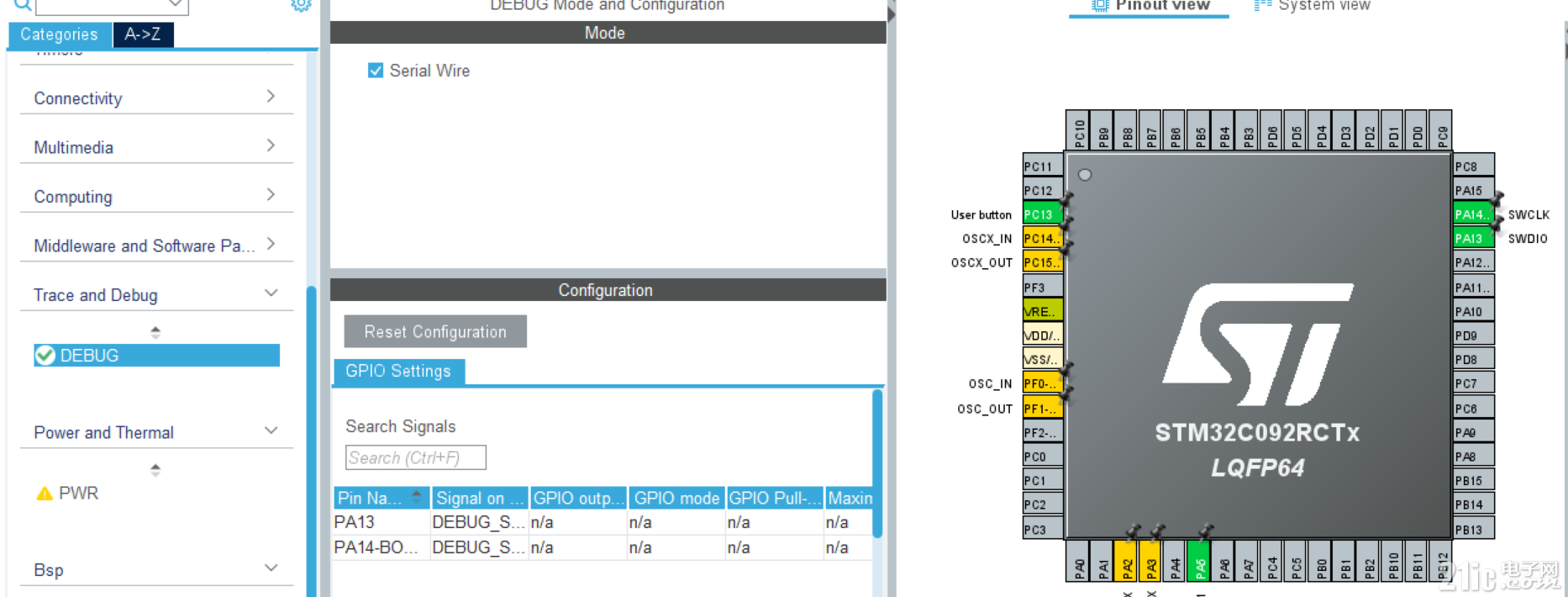
Task: Open the gear settings icon above categories list
Action: pyautogui.click(x=301, y=5)
